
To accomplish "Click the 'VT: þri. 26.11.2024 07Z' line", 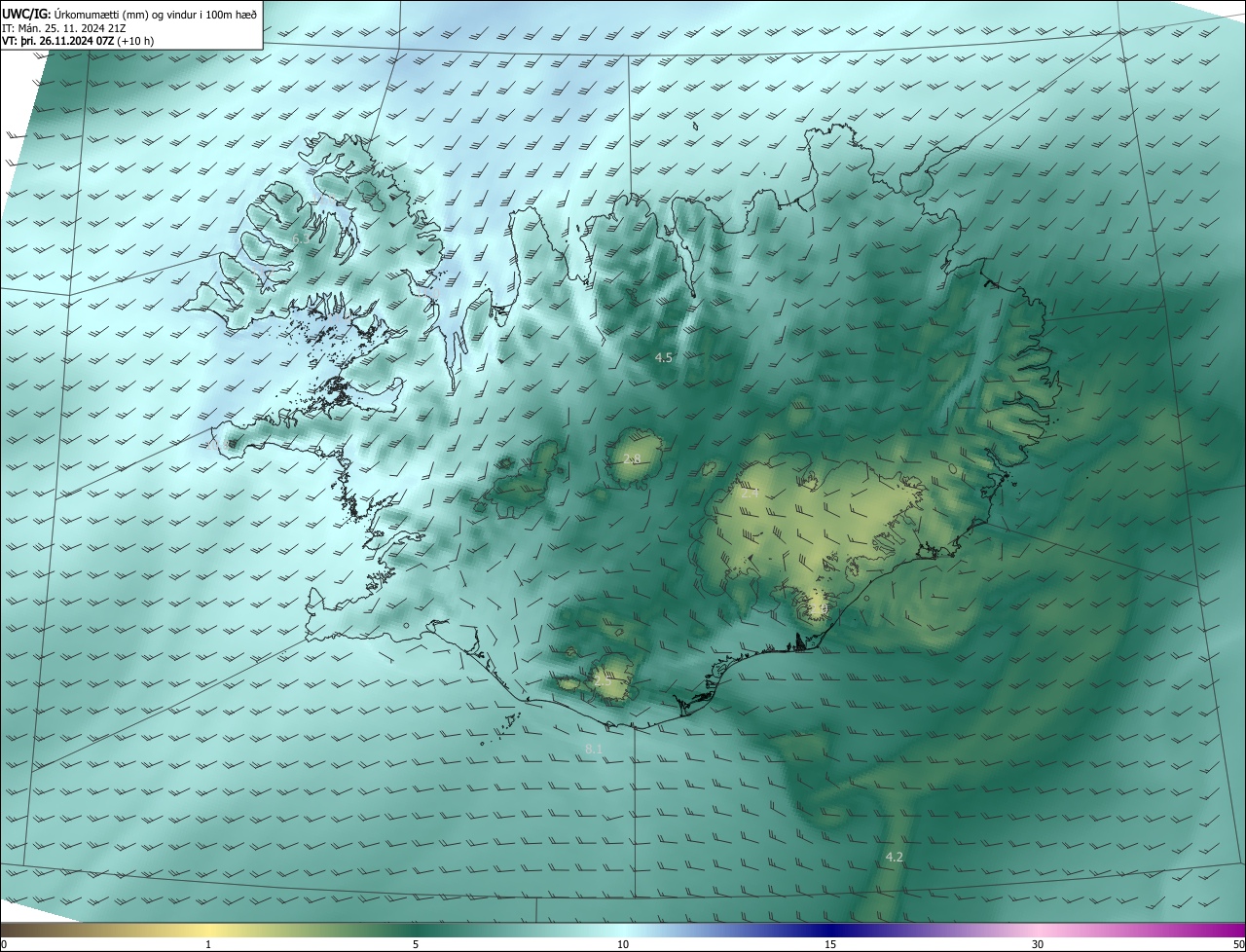I will point(78,41).
